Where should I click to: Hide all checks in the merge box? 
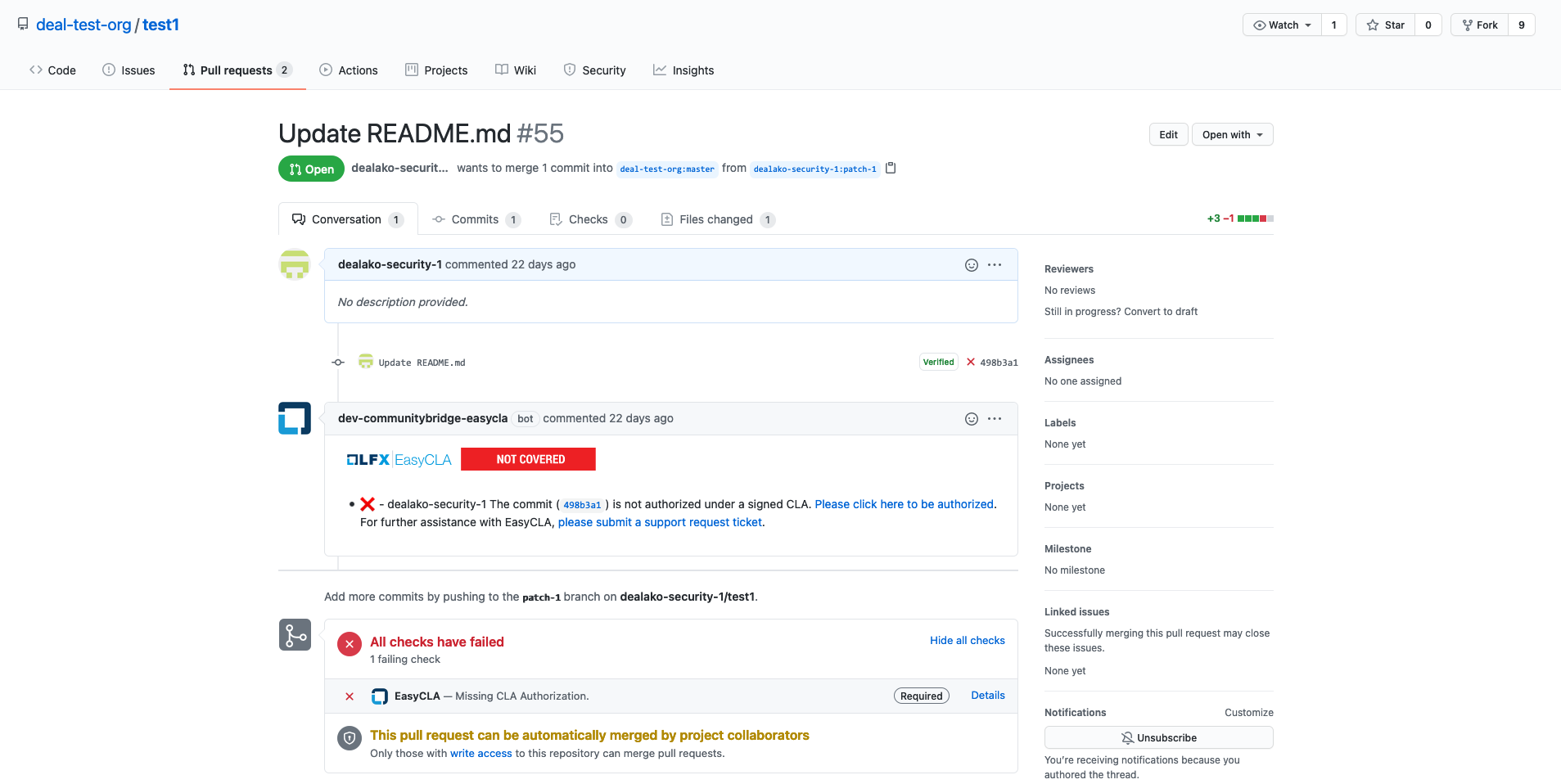pyautogui.click(x=967, y=640)
